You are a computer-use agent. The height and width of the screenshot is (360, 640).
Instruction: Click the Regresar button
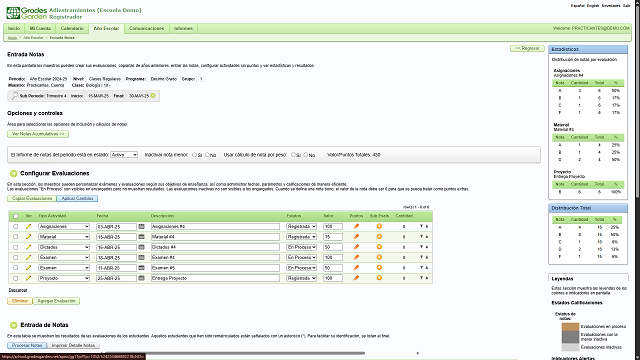(527, 48)
